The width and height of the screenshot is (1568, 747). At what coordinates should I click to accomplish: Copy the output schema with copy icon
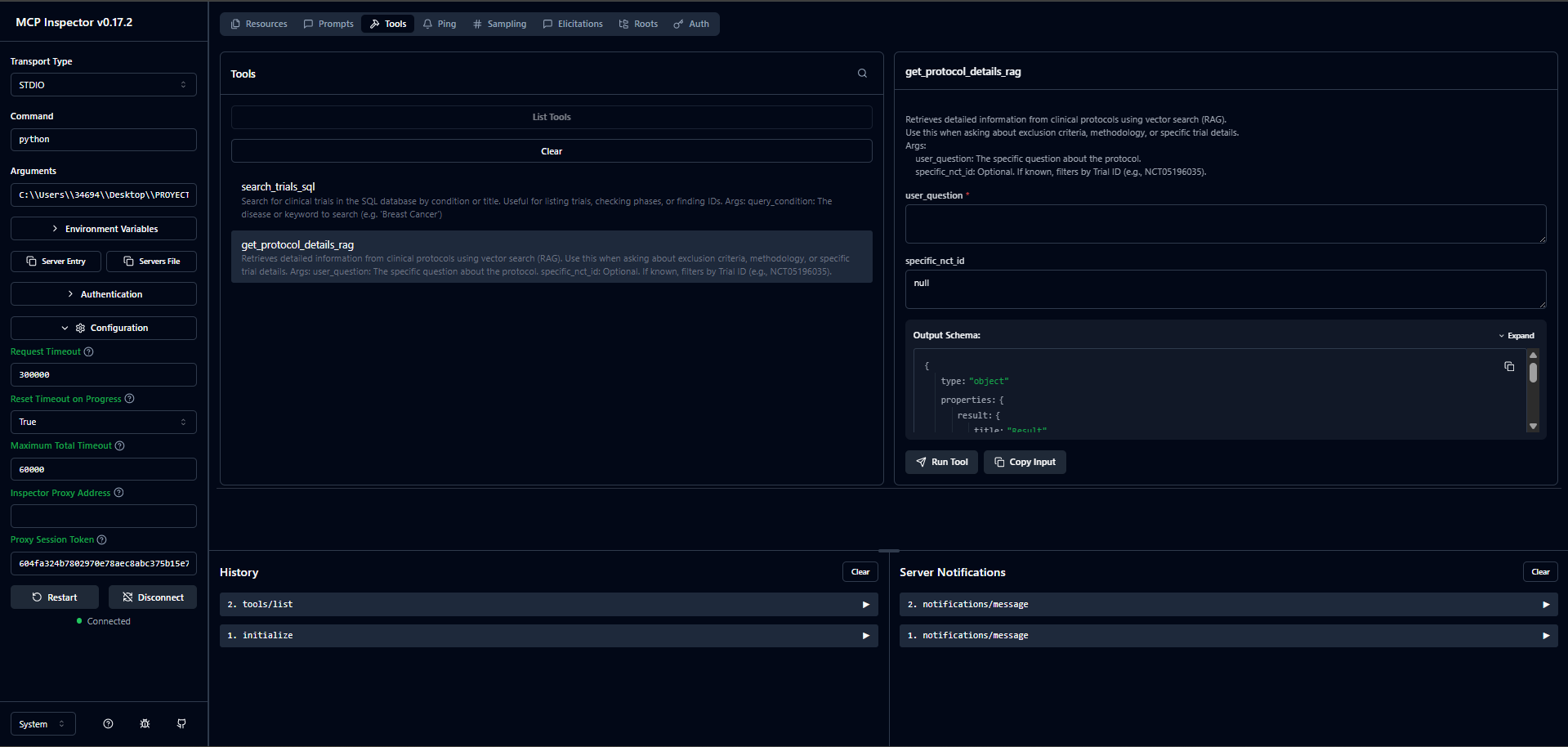click(1509, 367)
